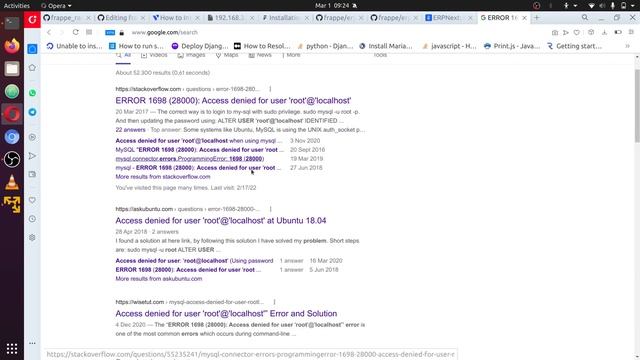The width and height of the screenshot is (640, 360).
Task: Click the browser forward arrow
Action: (x=62, y=32)
